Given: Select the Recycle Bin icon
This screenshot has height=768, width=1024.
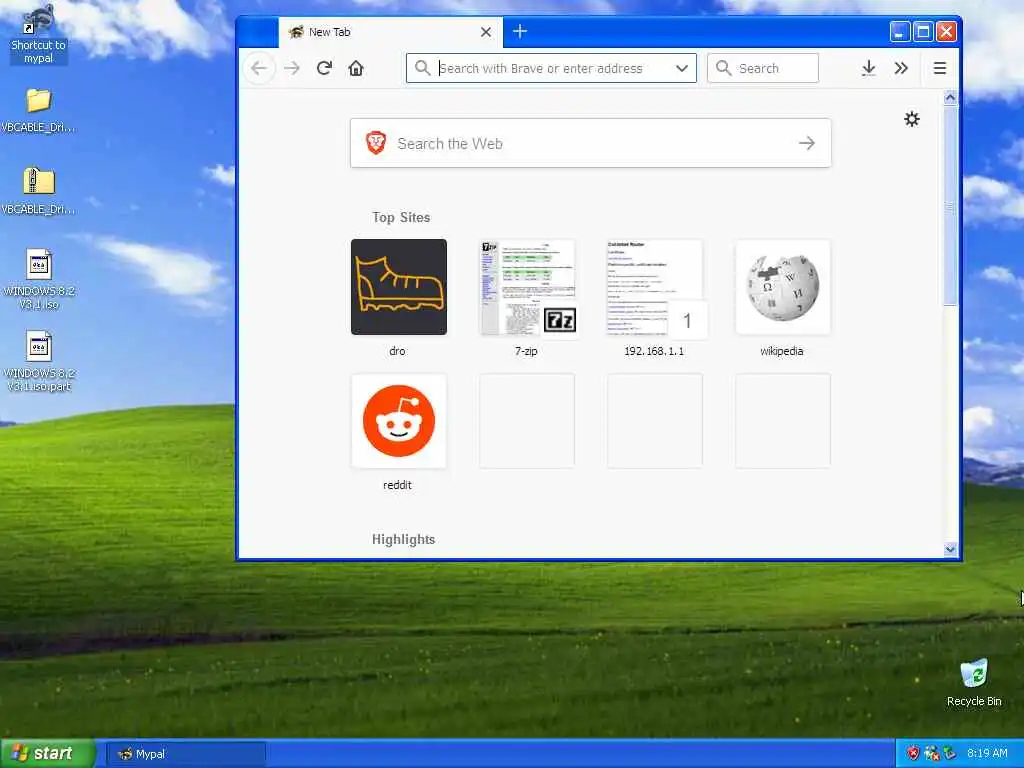Looking at the screenshot, I should tap(974, 683).
